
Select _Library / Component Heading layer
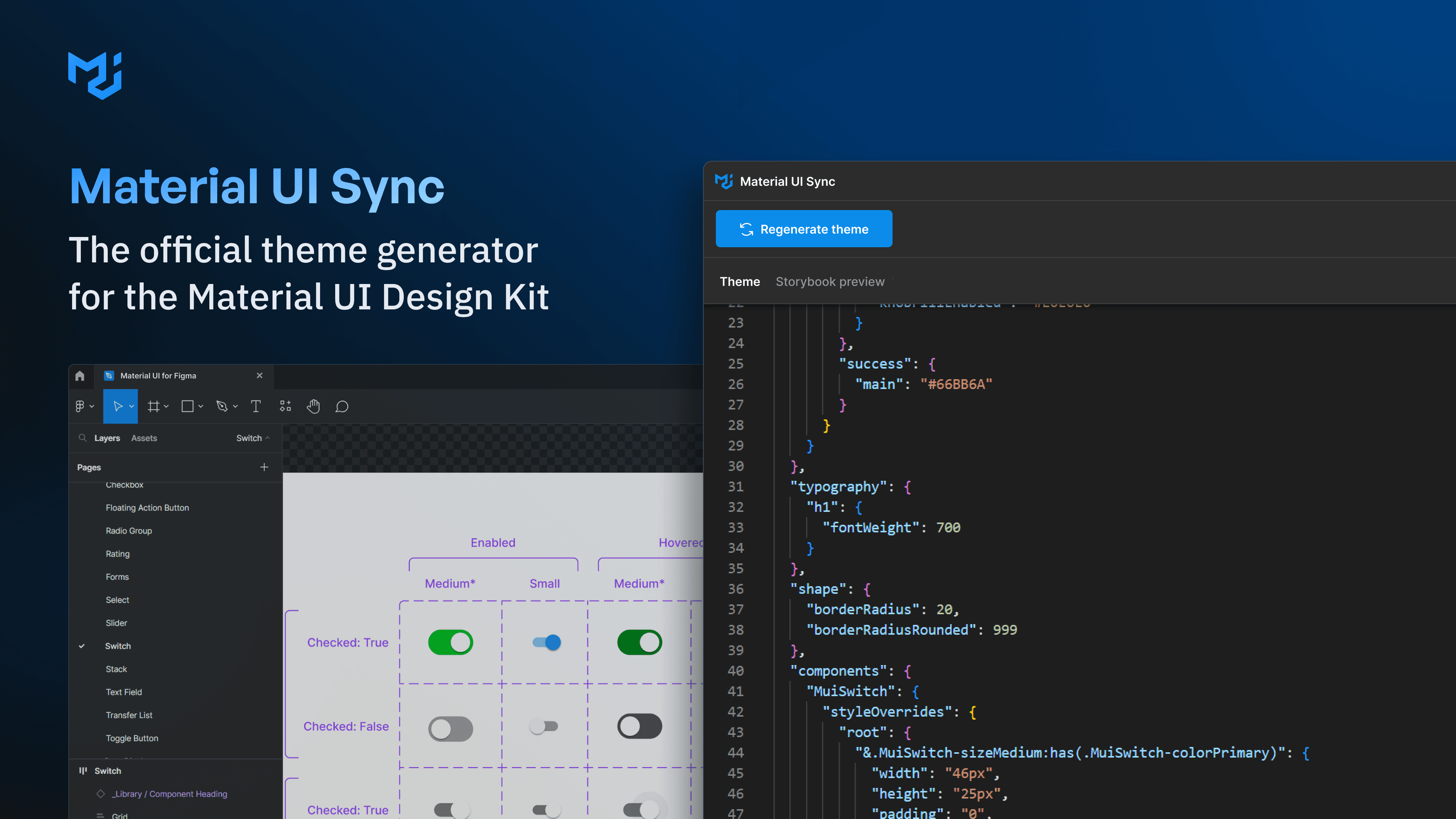169,794
